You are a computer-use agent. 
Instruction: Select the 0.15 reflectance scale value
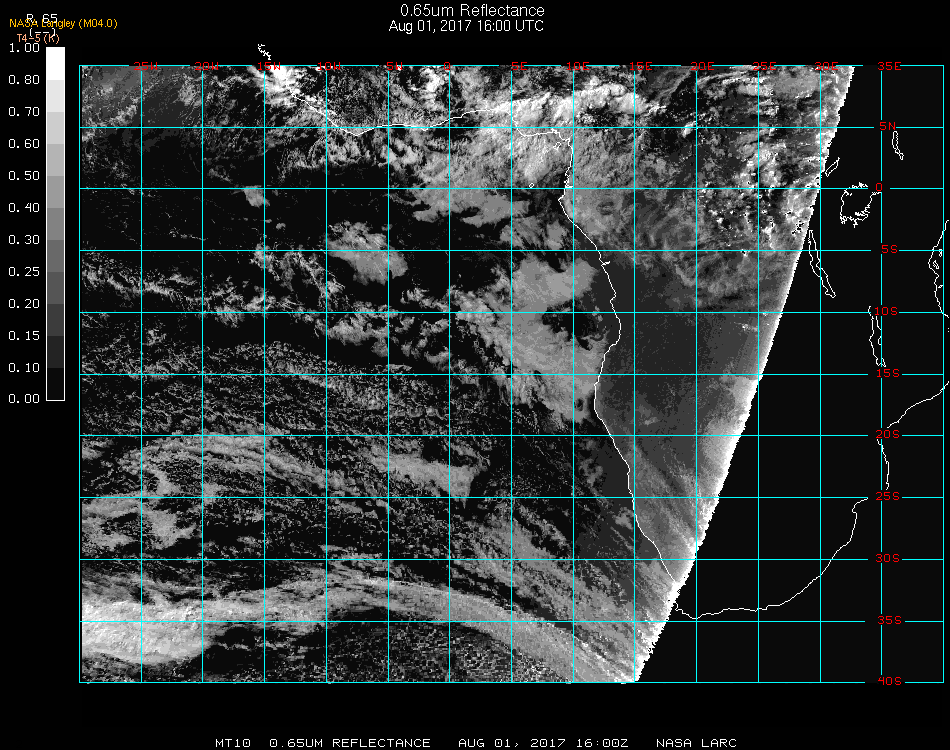click(24, 336)
